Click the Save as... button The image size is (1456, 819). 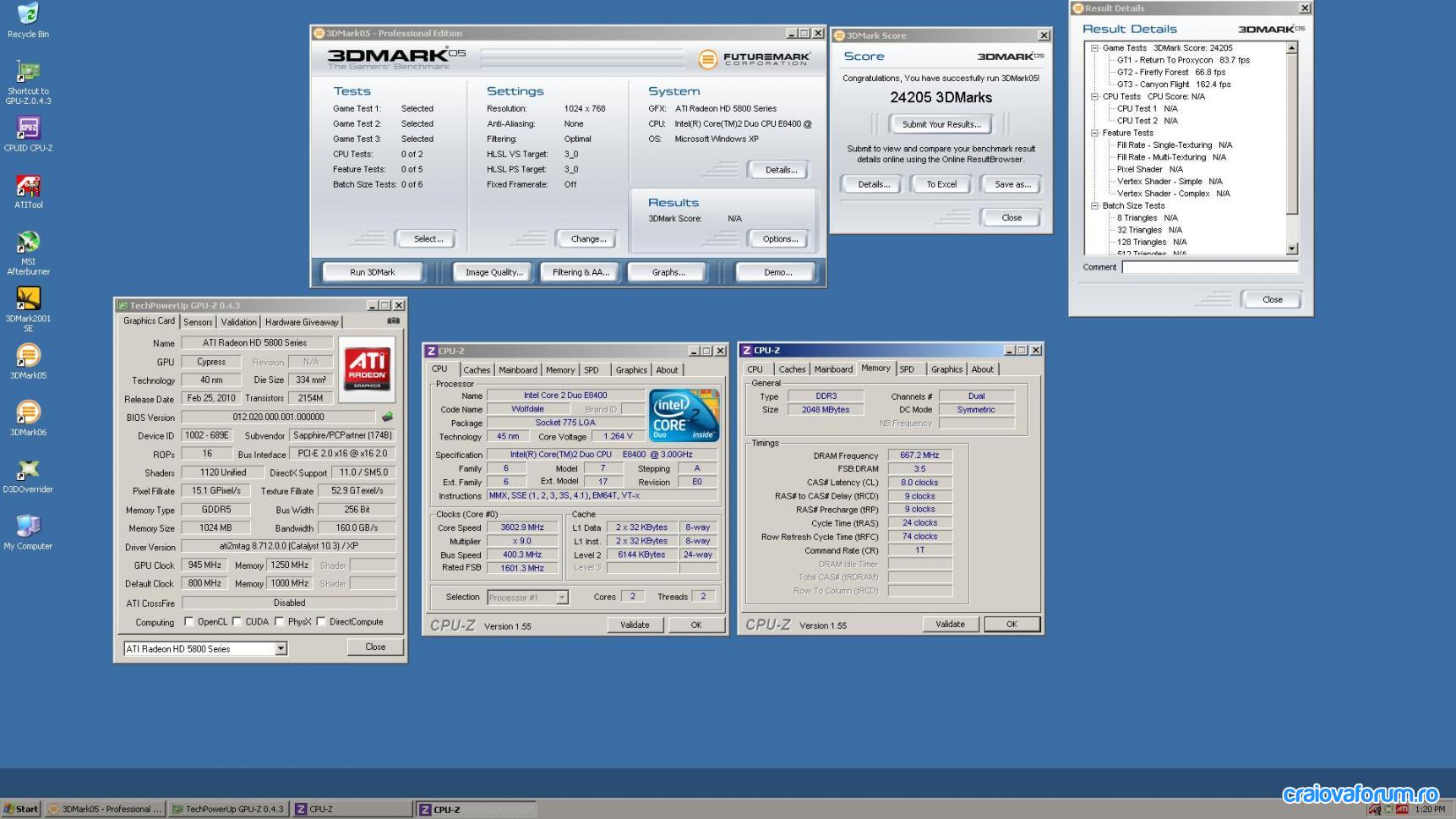coord(1012,184)
